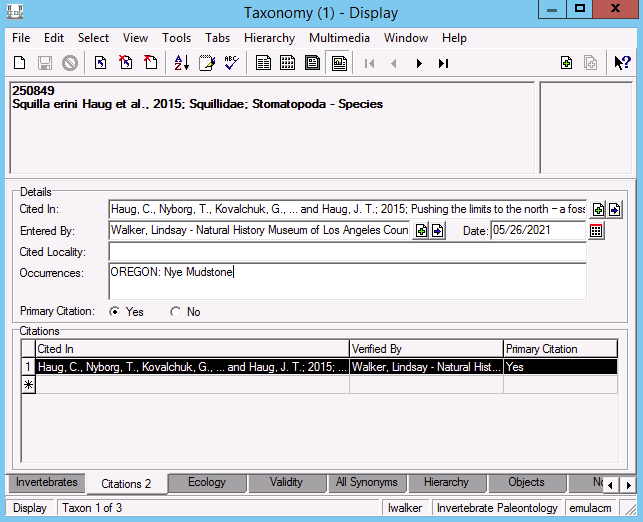Image resolution: width=643 pixels, height=522 pixels.
Task: Go to previous record
Action: (394, 64)
